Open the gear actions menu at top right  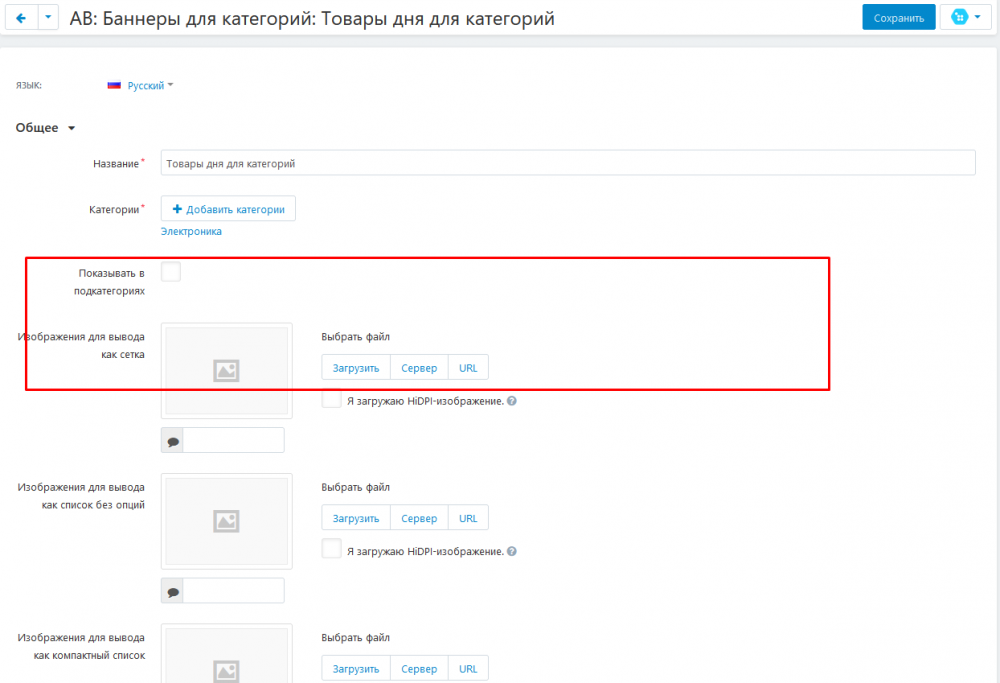coord(965,18)
